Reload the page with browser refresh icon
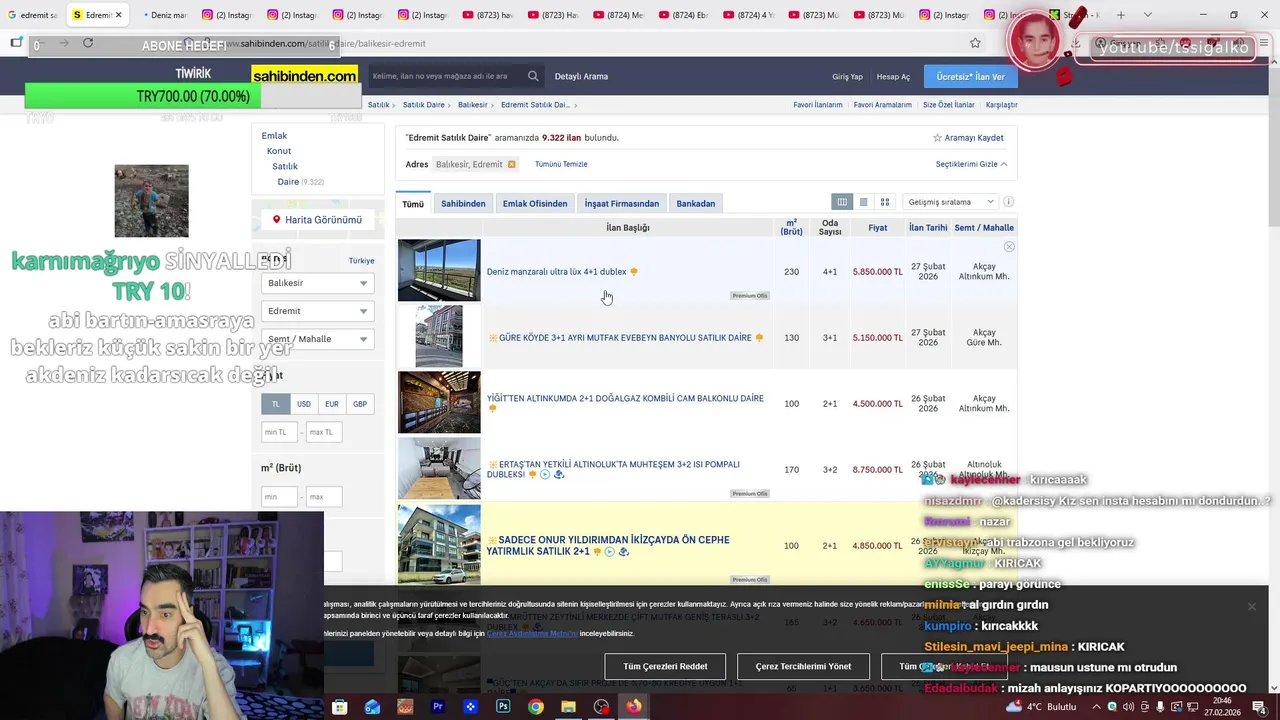 point(88,43)
